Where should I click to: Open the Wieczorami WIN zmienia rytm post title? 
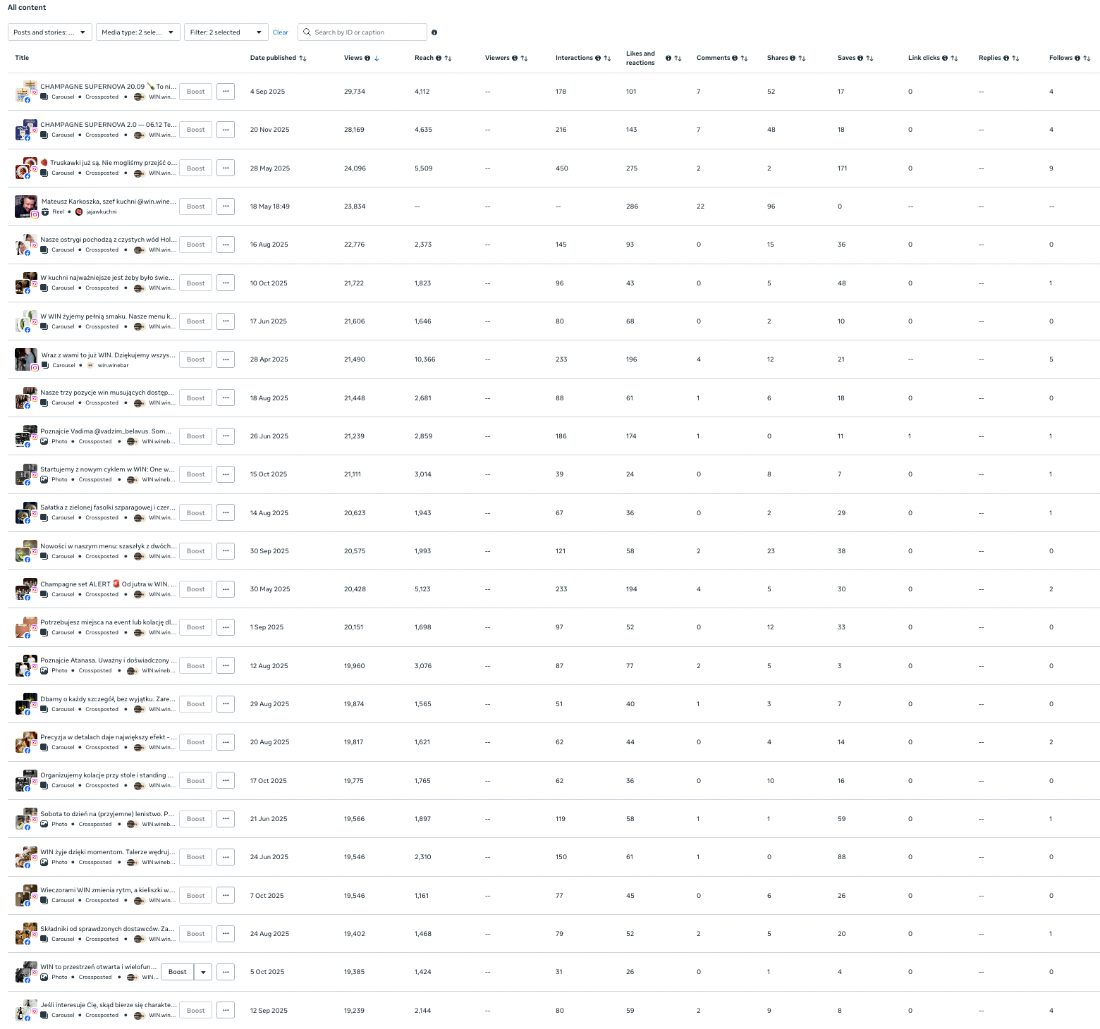107,890
